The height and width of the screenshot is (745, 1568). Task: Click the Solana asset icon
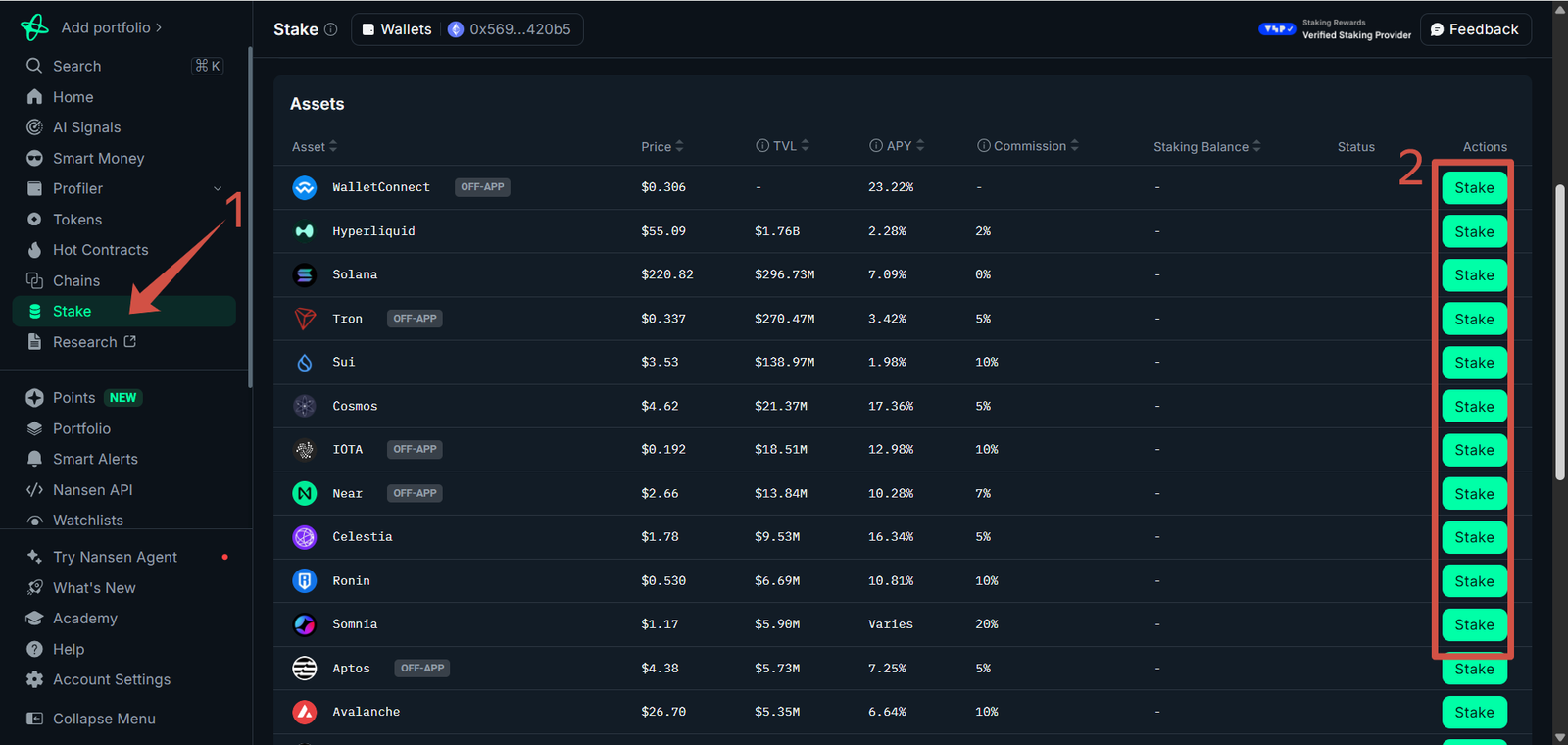(x=305, y=275)
